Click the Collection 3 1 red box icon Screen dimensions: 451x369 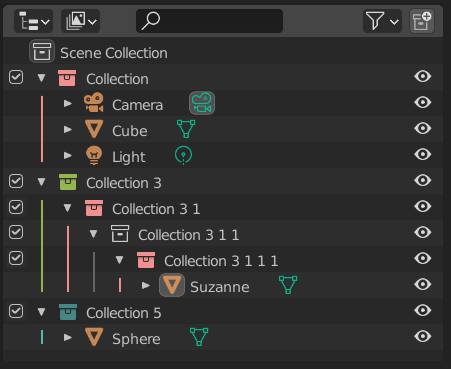pos(94,208)
